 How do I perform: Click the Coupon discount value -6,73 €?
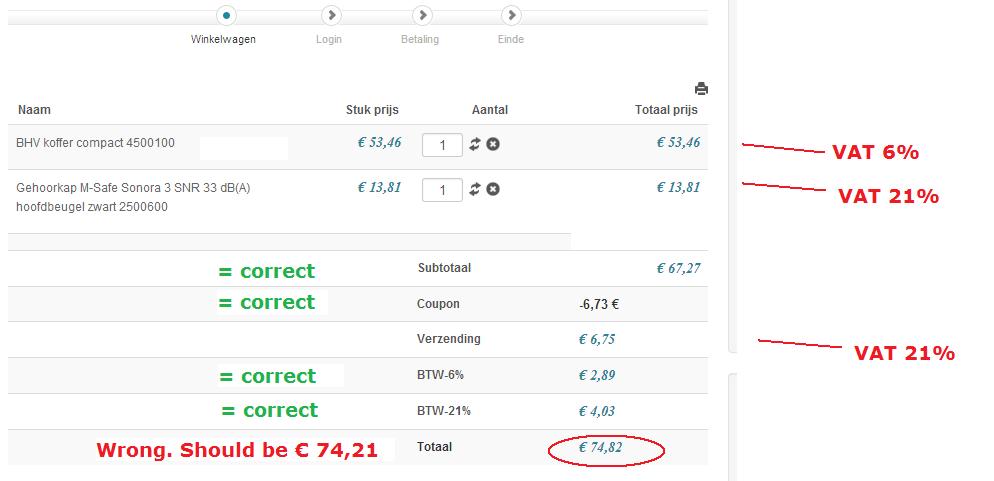pyautogui.click(x=599, y=304)
